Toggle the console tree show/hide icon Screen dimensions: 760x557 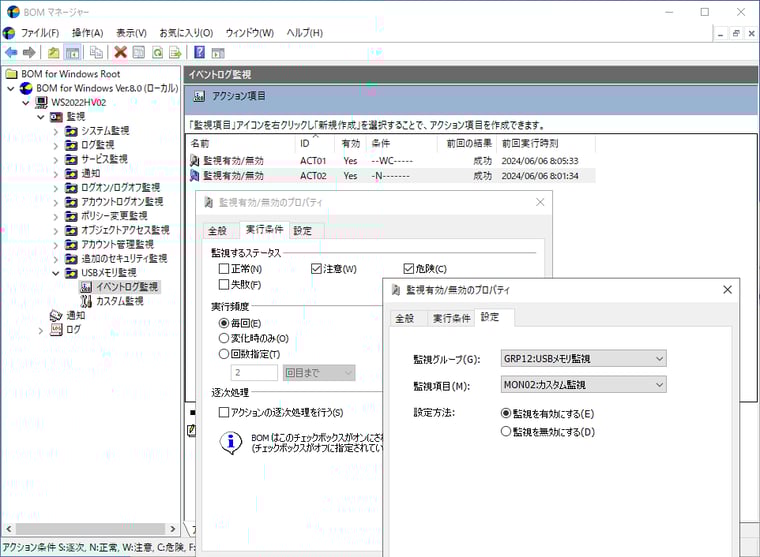click(73, 52)
